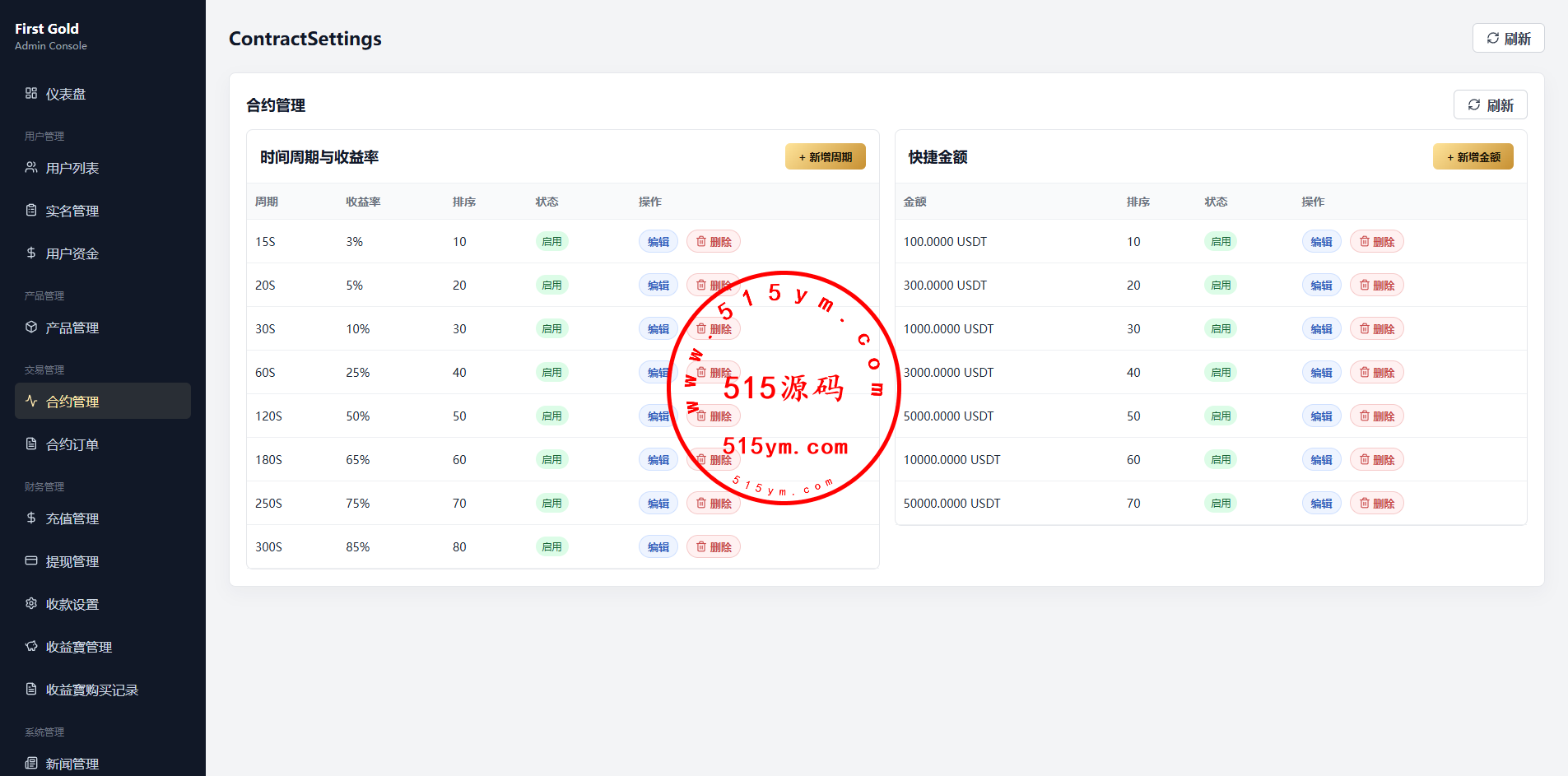Click the top-right page 刷新 refresh button
1568x776 pixels.
[1509, 38]
